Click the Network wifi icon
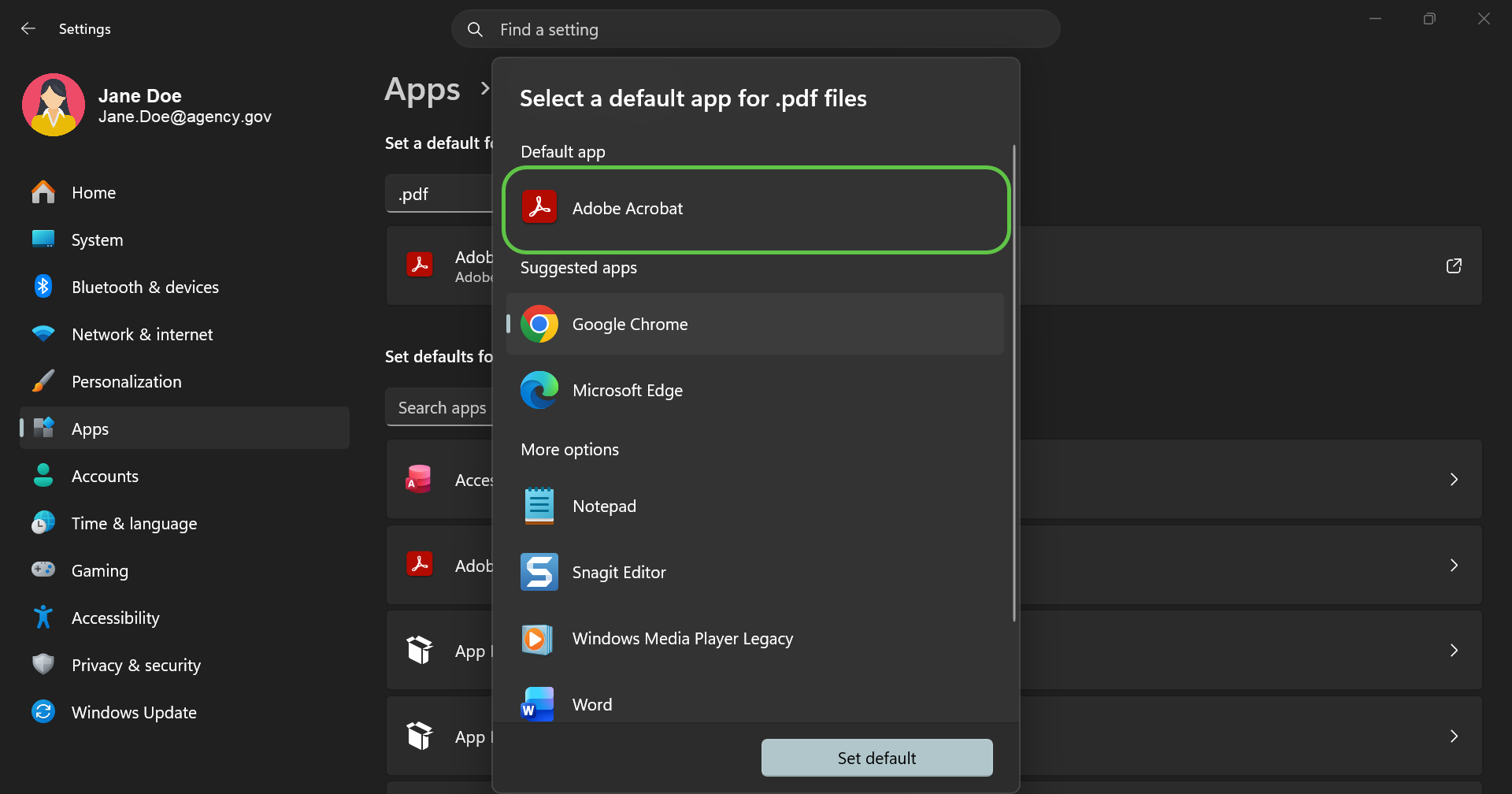Viewport: 1512px width, 794px height. (43, 333)
